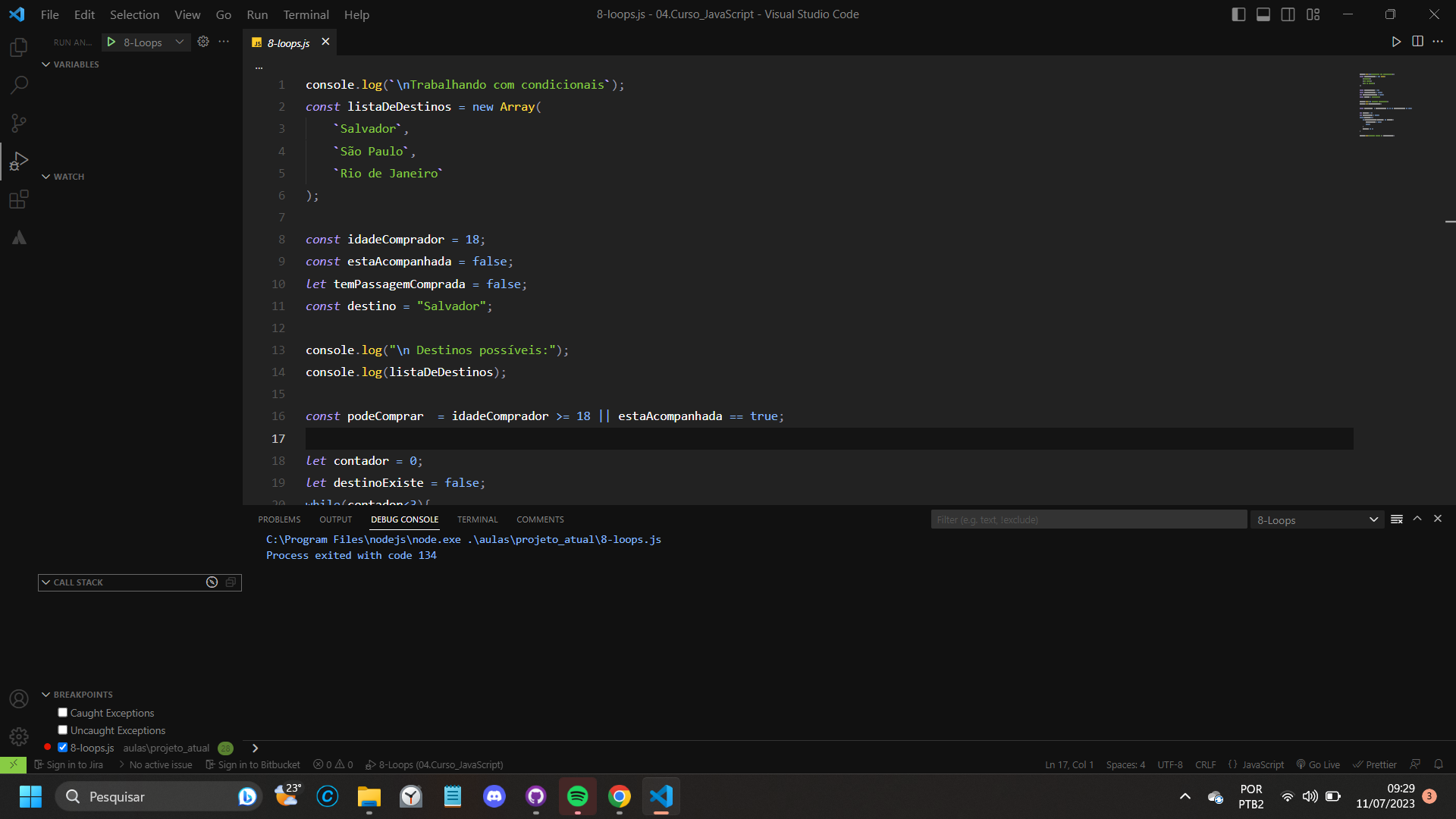Open launch.json via debug gear icon
The image size is (1456, 819).
click(x=203, y=42)
